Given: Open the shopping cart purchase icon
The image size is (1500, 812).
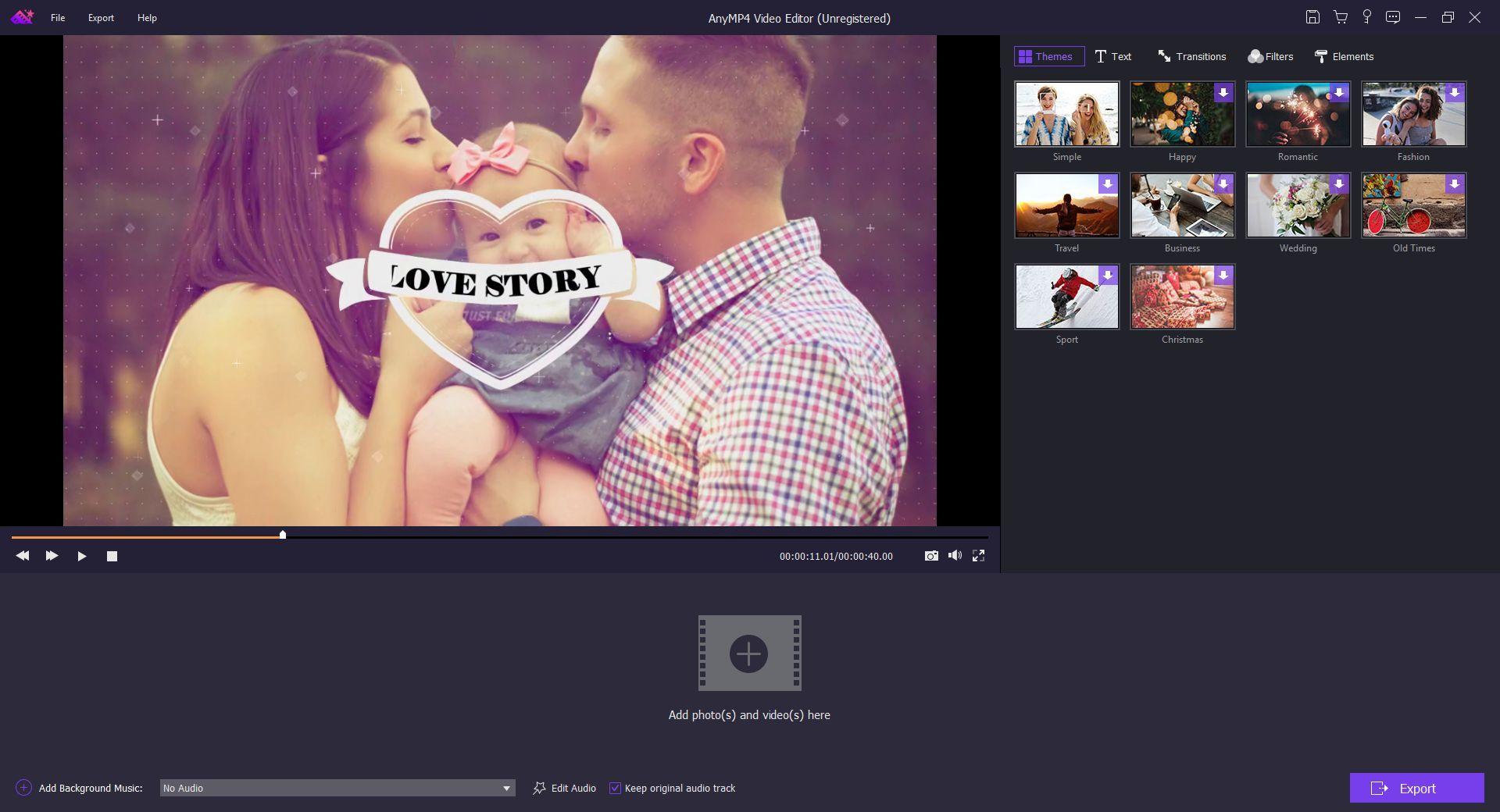Looking at the screenshot, I should [x=1341, y=16].
